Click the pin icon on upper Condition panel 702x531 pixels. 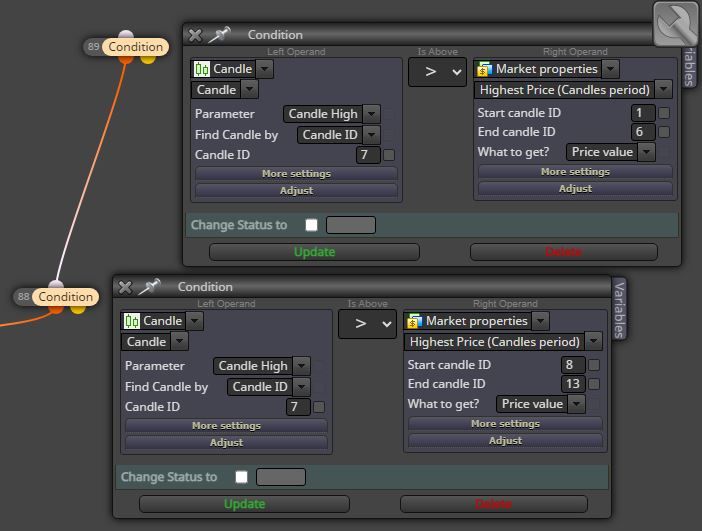click(x=219, y=35)
